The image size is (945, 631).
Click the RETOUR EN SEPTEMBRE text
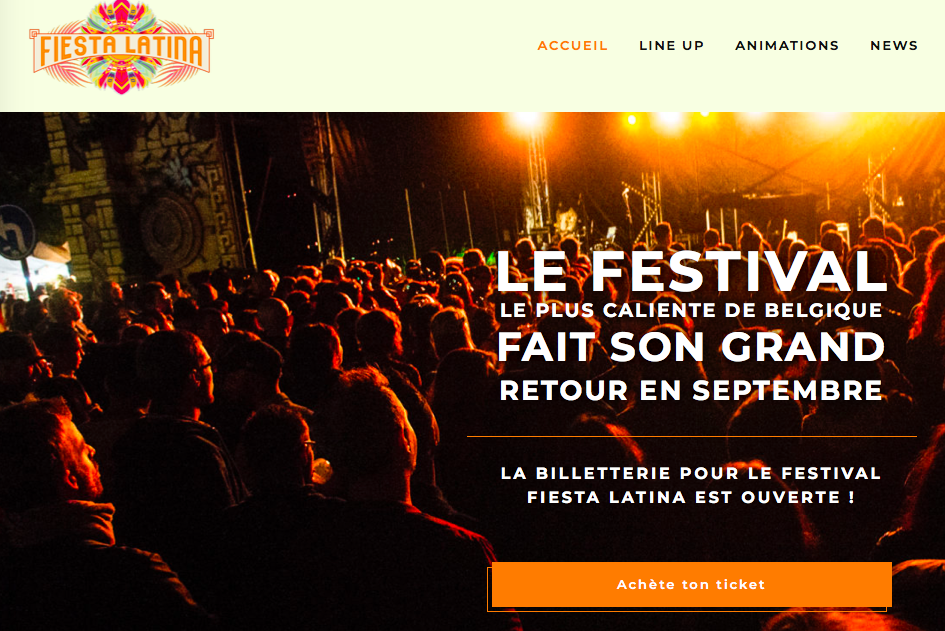pyautogui.click(x=691, y=391)
